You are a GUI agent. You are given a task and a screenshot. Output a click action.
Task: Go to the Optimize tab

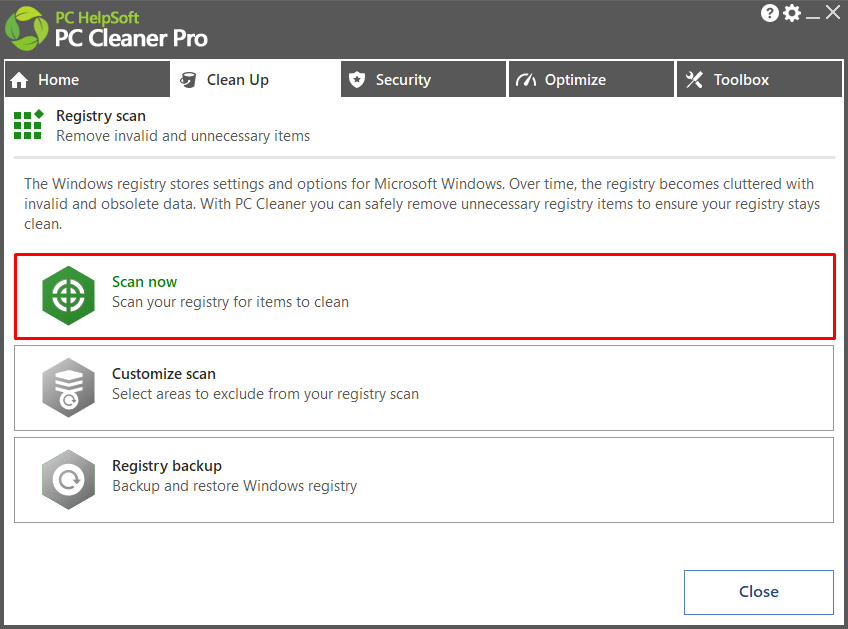(x=592, y=80)
